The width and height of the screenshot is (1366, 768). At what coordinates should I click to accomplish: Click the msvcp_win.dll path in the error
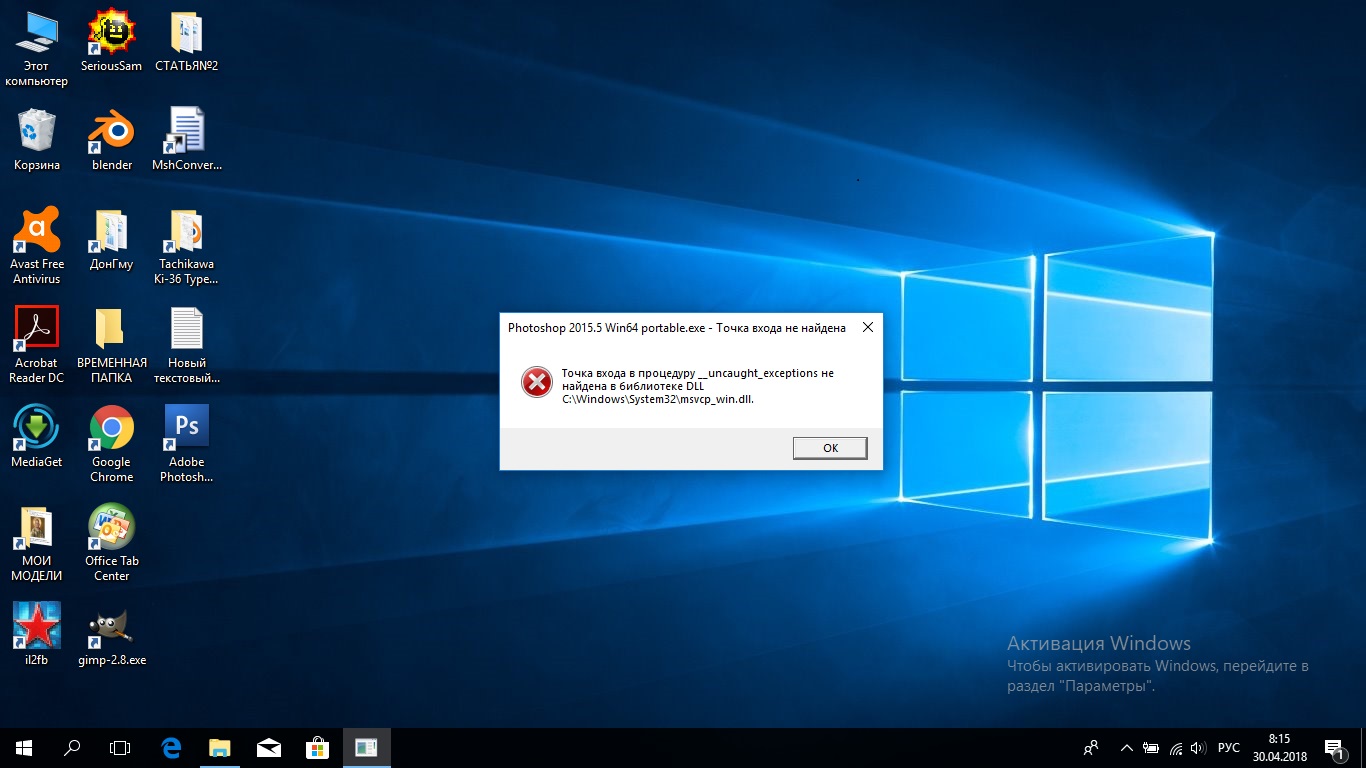pos(658,399)
